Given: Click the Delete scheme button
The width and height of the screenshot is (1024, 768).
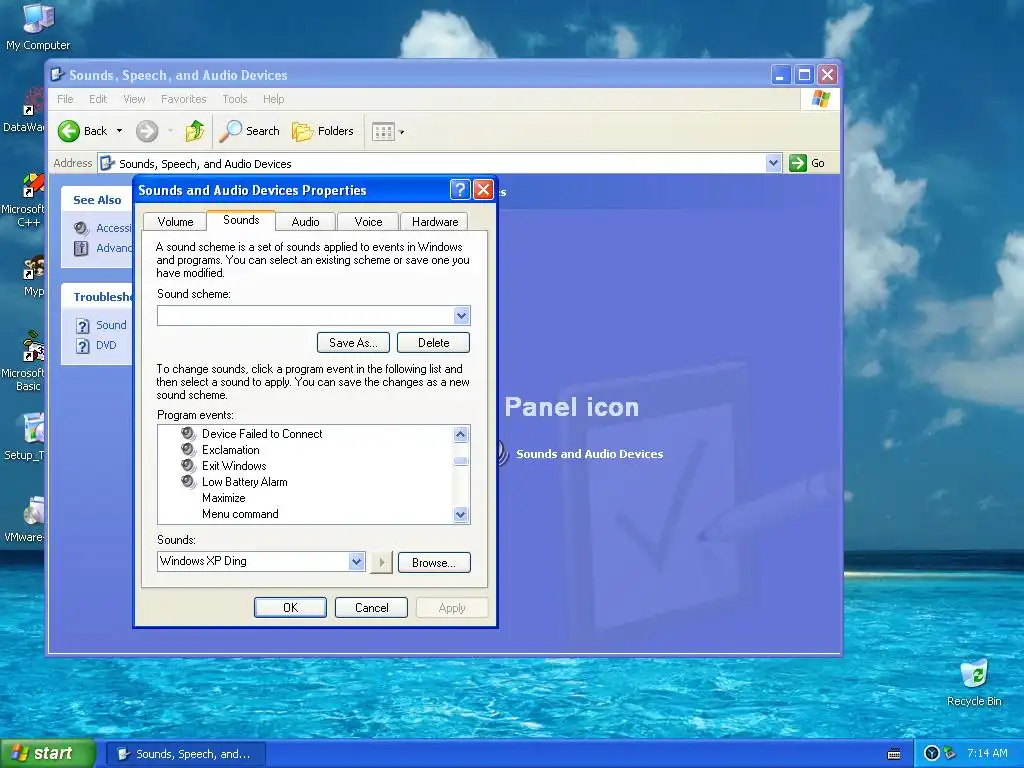Looking at the screenshot, I should (x=434, y=342).
